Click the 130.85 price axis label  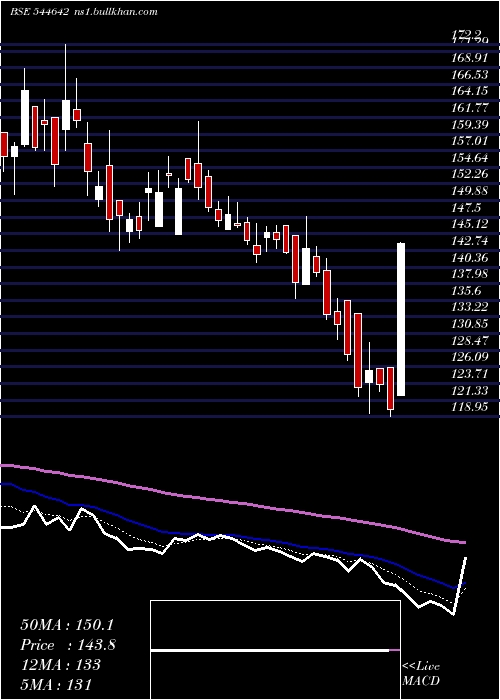pyautogui.click(x=469, y=324)
